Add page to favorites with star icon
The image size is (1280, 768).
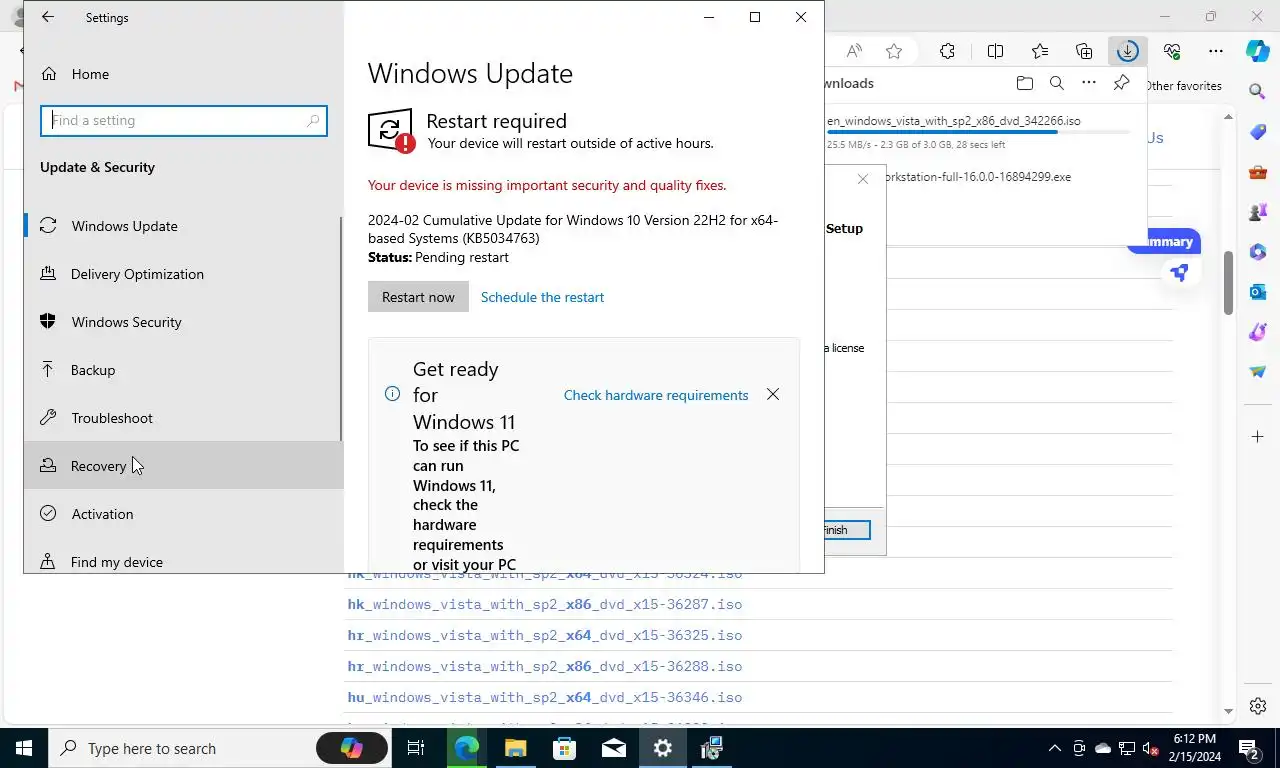click(x=894, y=51)
